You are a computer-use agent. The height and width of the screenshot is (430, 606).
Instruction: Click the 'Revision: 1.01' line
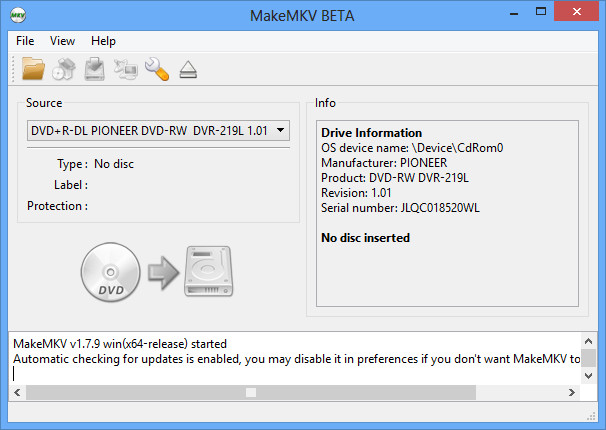(356, 193)
